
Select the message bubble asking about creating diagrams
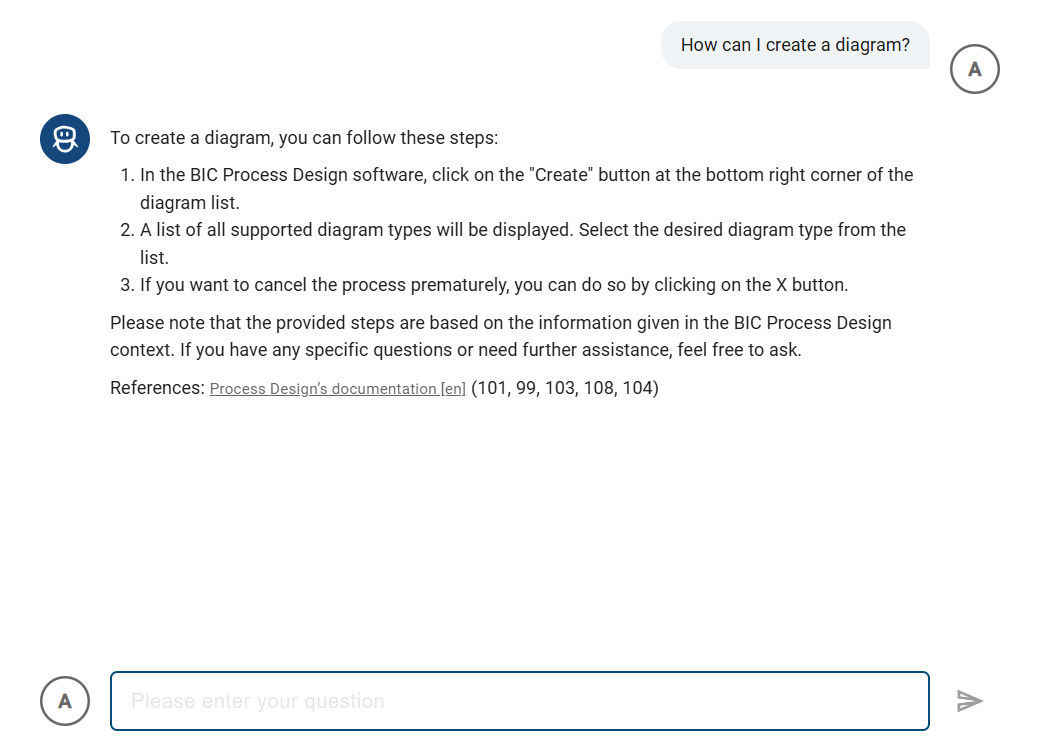pyautogui.click(x=795, y=44)
